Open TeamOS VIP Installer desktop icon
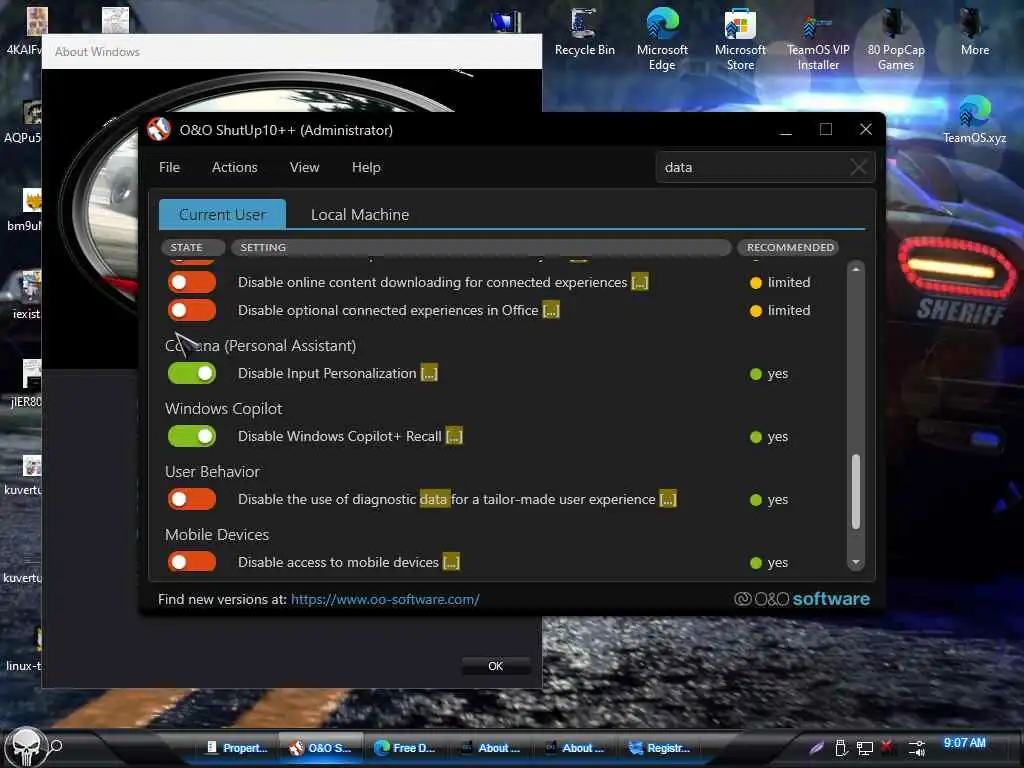Screen dimensions: 1024x768 [818, 39]
